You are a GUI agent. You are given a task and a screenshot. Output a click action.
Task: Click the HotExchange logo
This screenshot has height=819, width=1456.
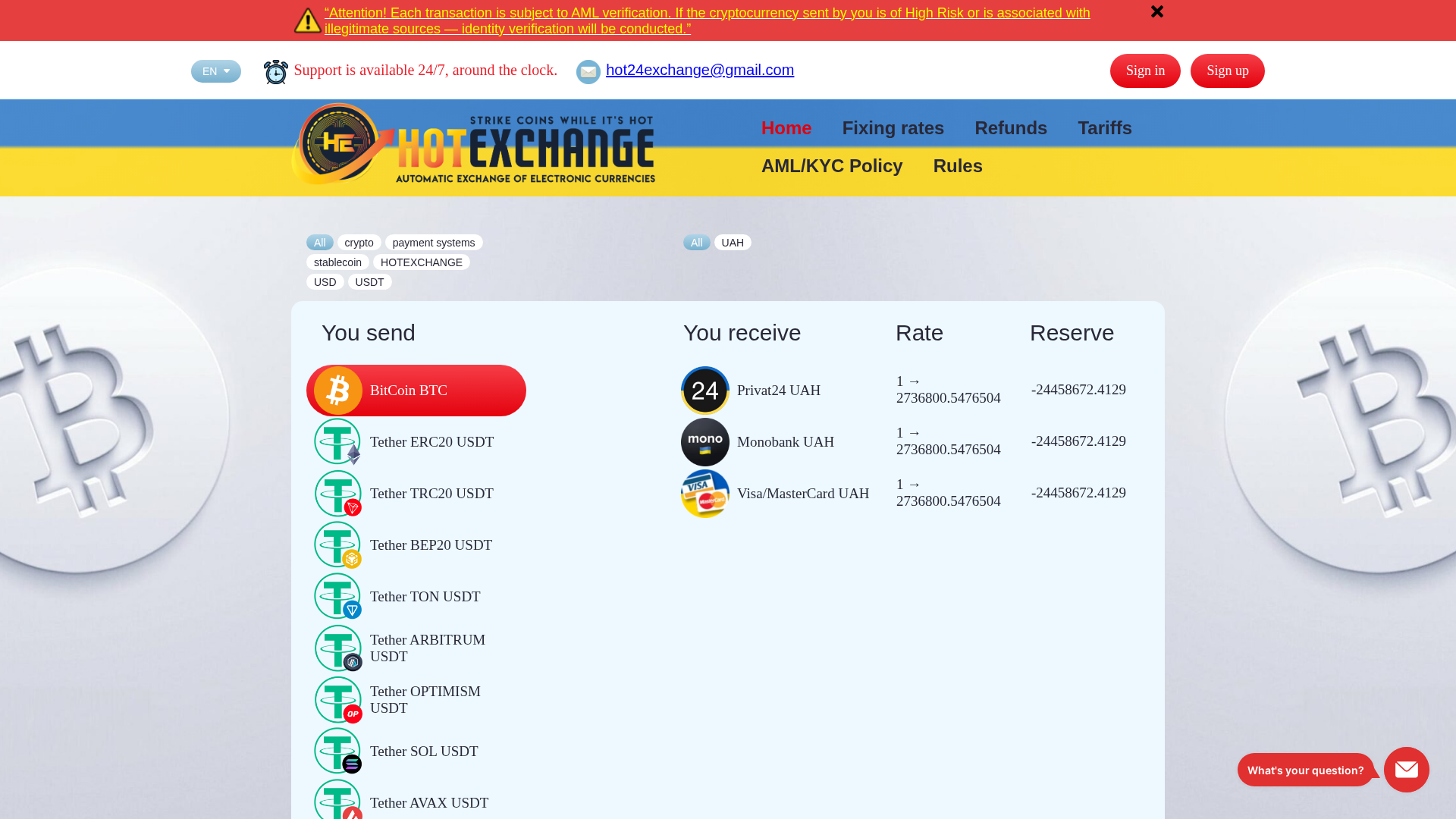[473, 144]
